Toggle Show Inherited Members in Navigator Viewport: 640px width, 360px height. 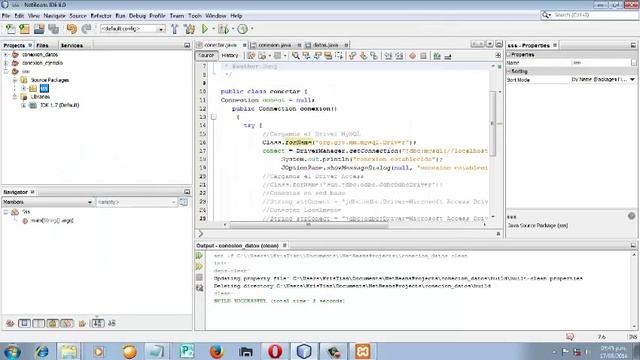[x=10, y=323]
